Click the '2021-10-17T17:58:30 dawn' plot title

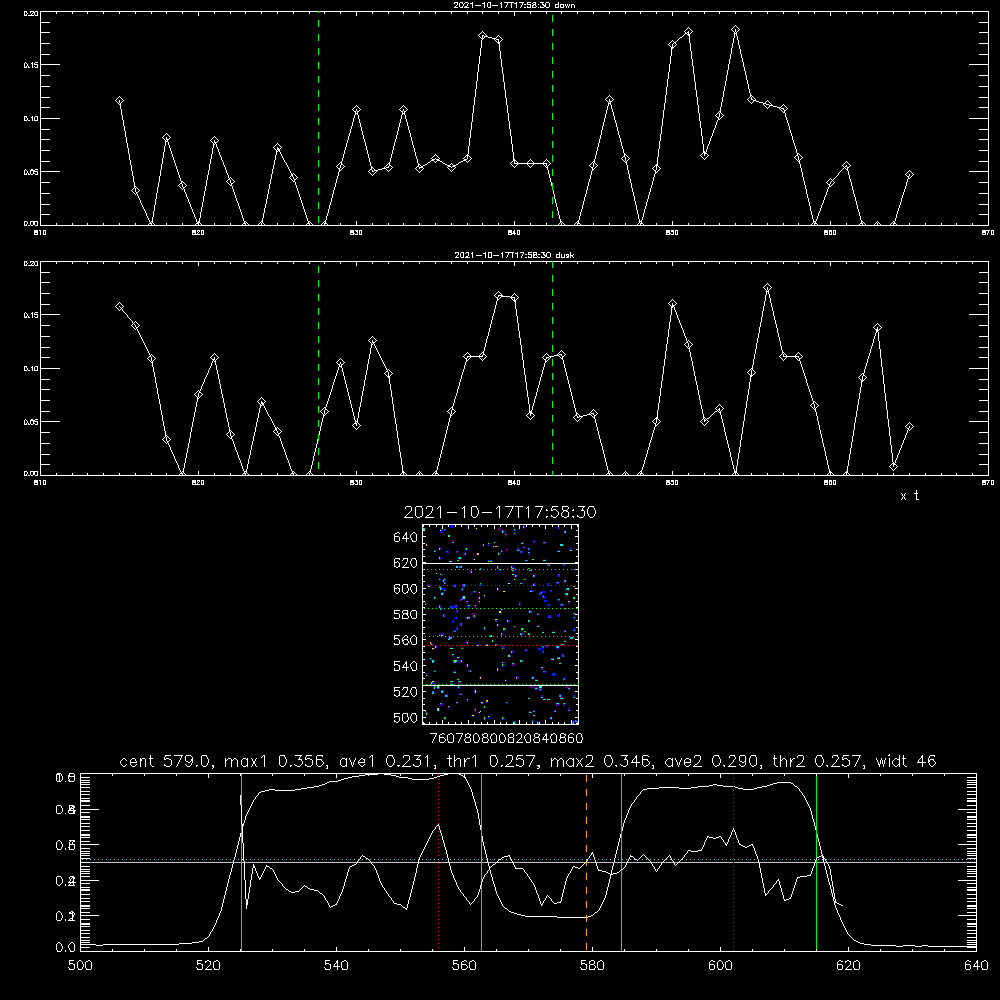514,5
